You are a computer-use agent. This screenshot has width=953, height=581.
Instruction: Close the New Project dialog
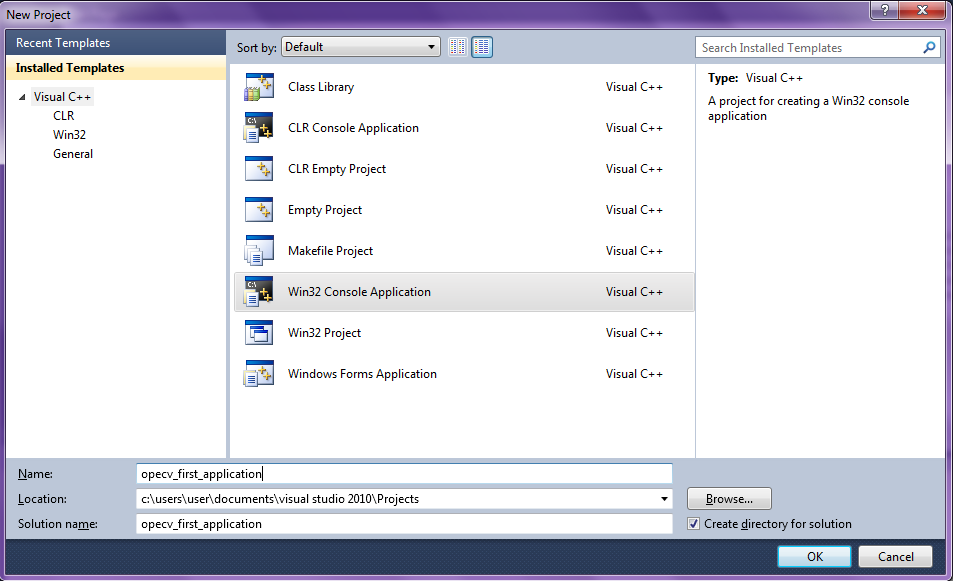[x=923, y=10]
